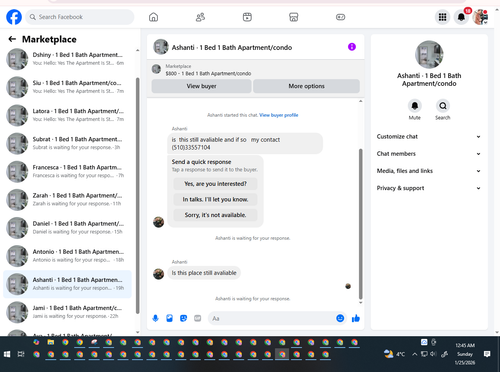Open the Facebook home logo
Image resolution: width=500 pixels, height=372 pixels.
pos(14,17)
